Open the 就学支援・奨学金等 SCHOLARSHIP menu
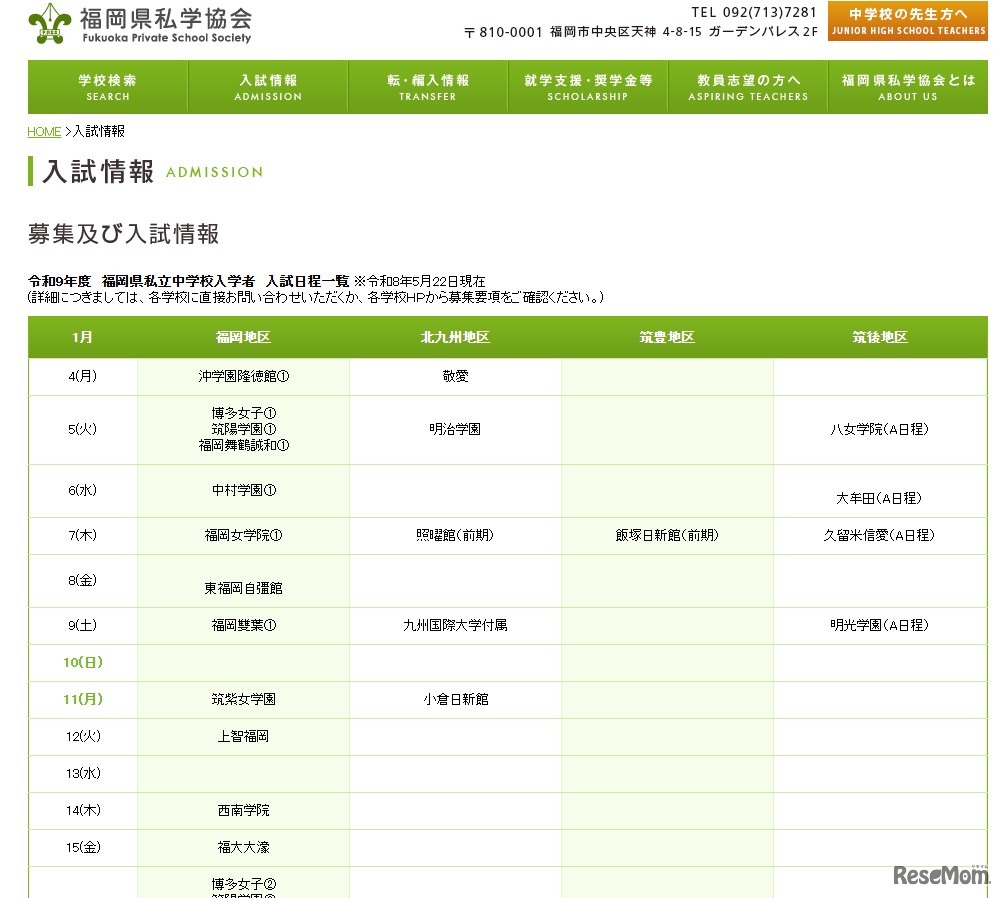Screen dimensions: 1004x898 [588, 87]
